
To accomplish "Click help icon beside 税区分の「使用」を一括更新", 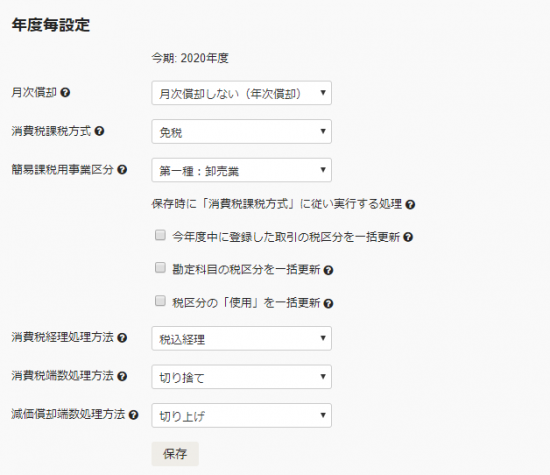I will [x=328, y=303].
